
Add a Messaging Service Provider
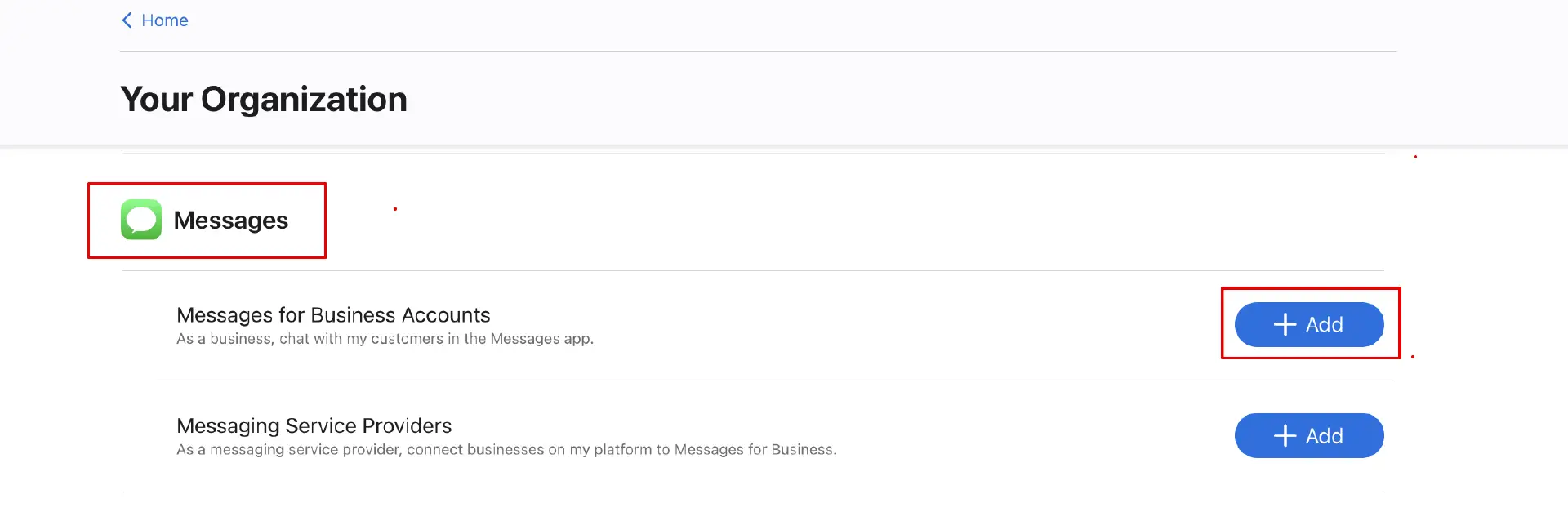pos(1308,436)
